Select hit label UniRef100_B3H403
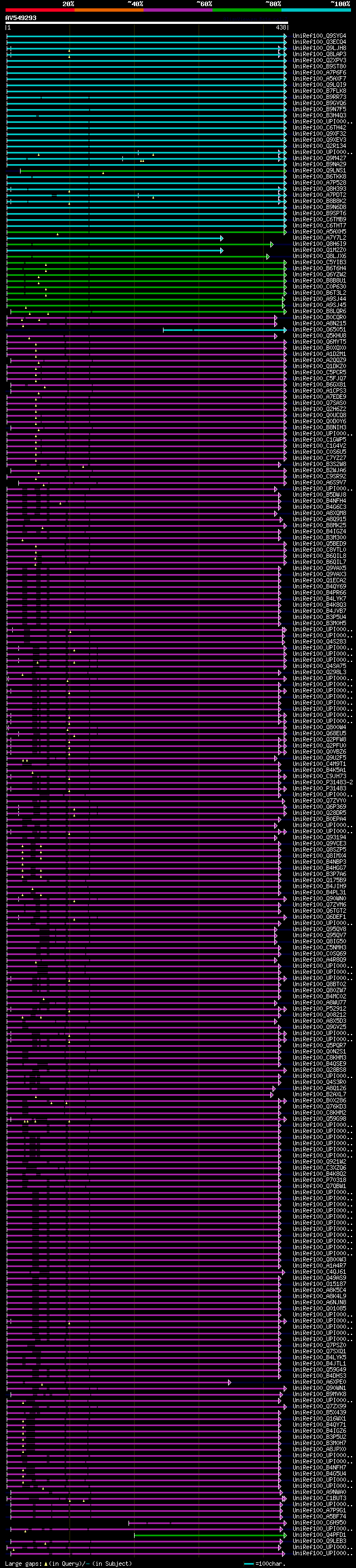The width and height of the screenshot is (356, 1568). tap(319, 115)
